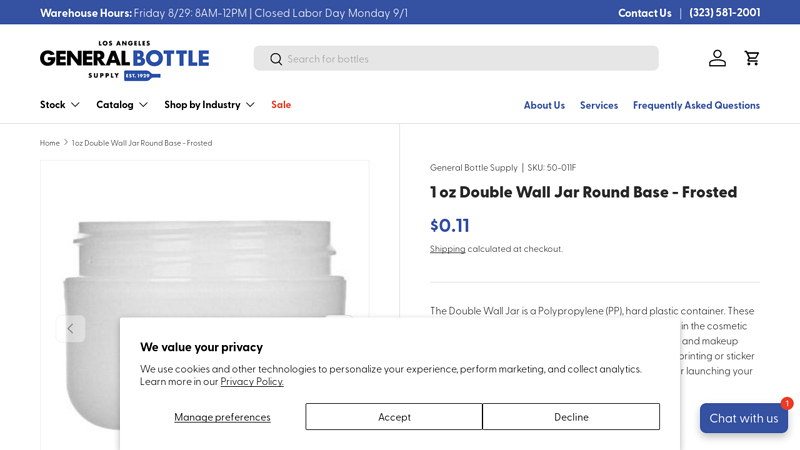Click the $0.11 price text
800x450 pixels.
(x=449, y=226)
